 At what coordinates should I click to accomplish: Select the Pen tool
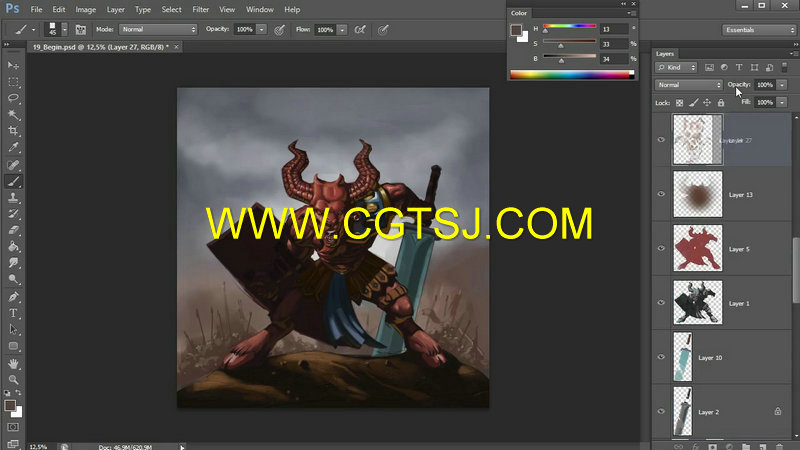click(x=13, y=296)
